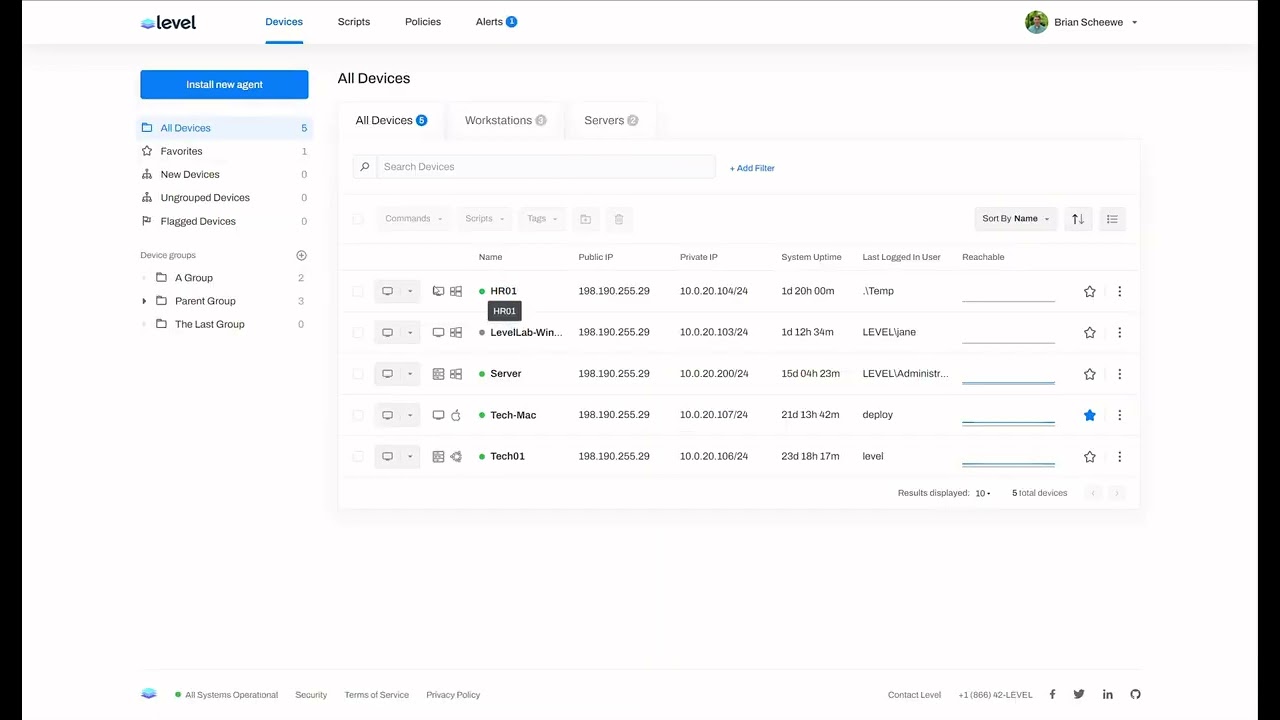Open the Alerts page

[496, 21]
